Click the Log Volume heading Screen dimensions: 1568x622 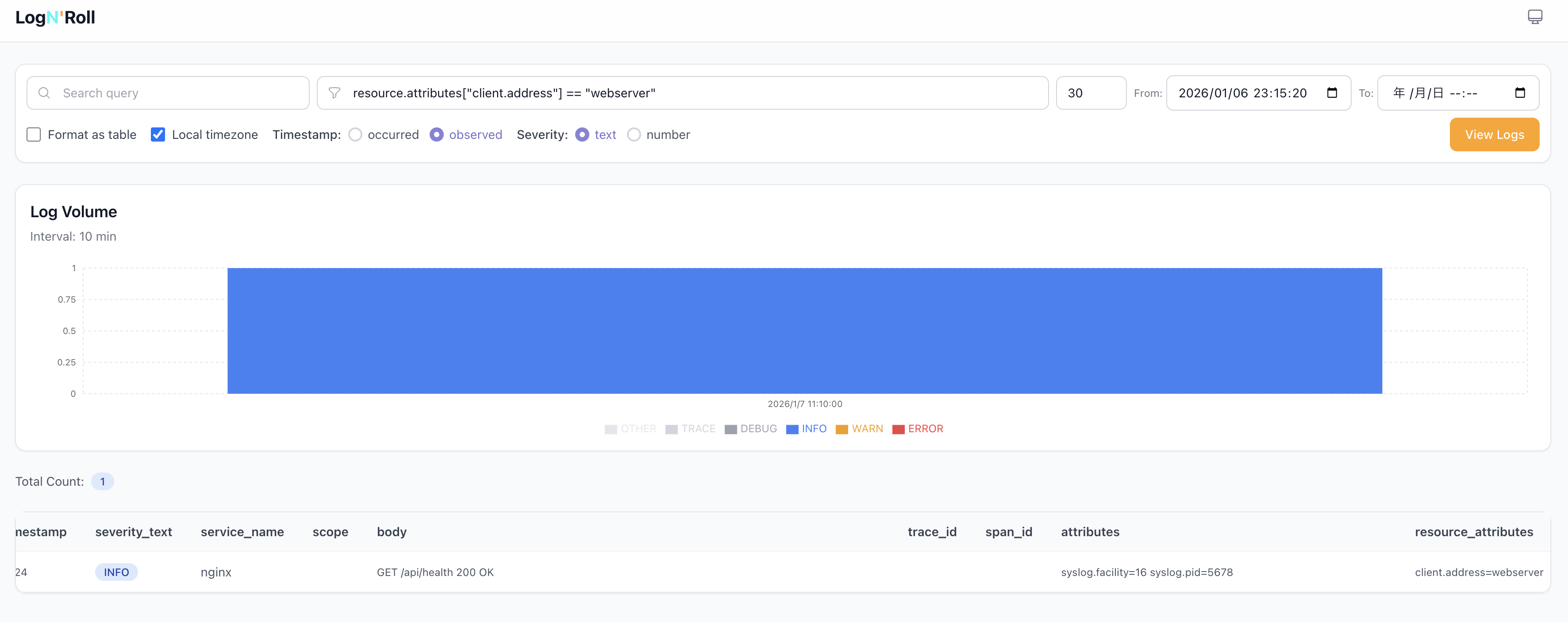pyautogui.click(x=73, y=212)
